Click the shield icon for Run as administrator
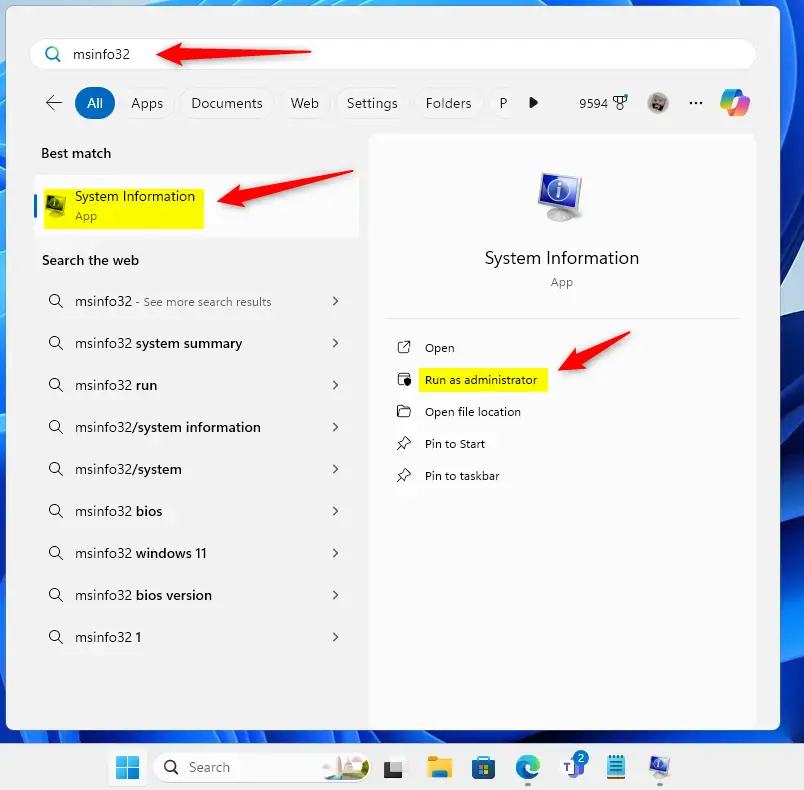The image size is (804, 790). (404, 379)
